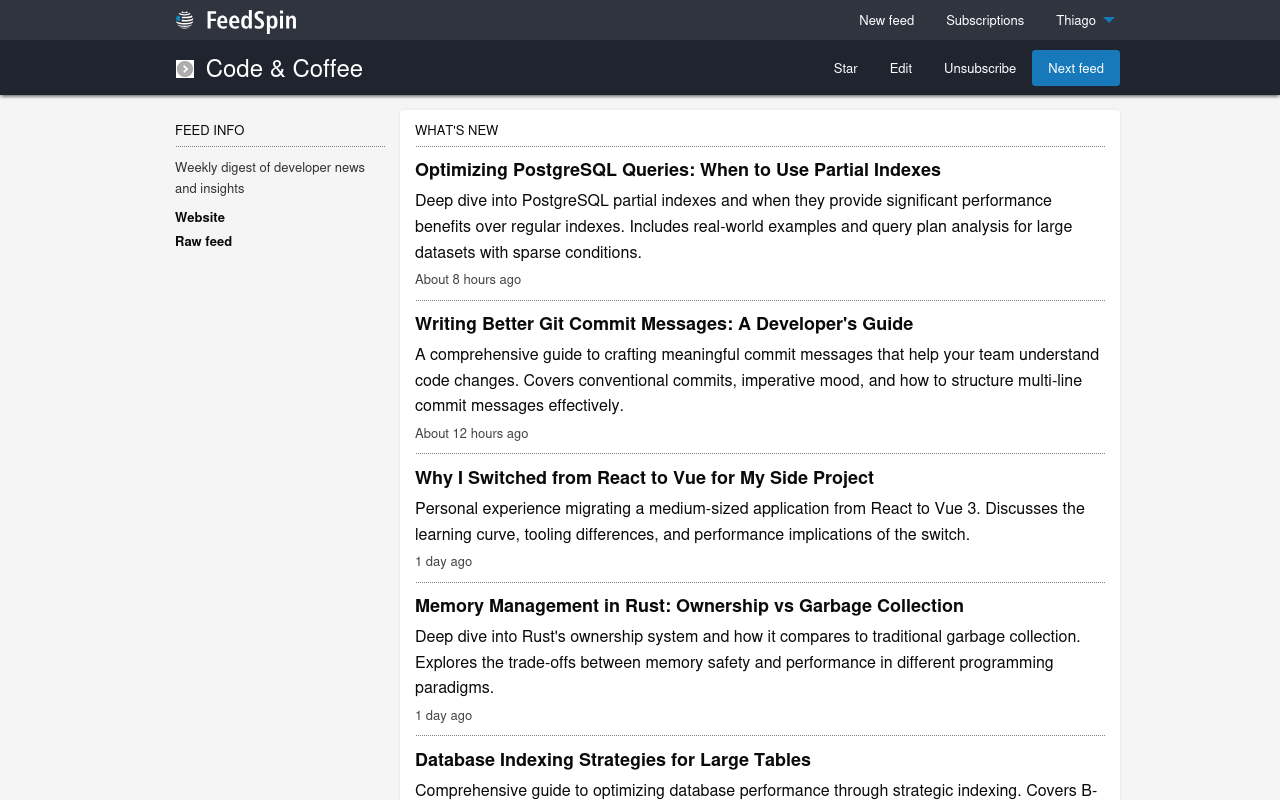Star the Code & Coffee feed
The image size is (1280, 800).
coord(845,68)
